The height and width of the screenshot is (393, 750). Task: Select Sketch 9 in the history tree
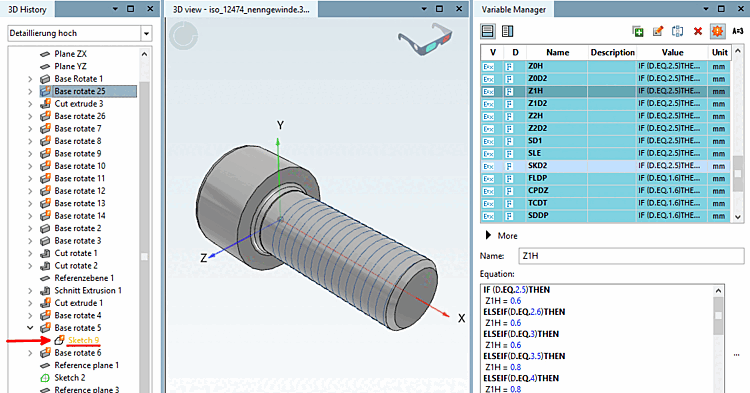point(84,340)
